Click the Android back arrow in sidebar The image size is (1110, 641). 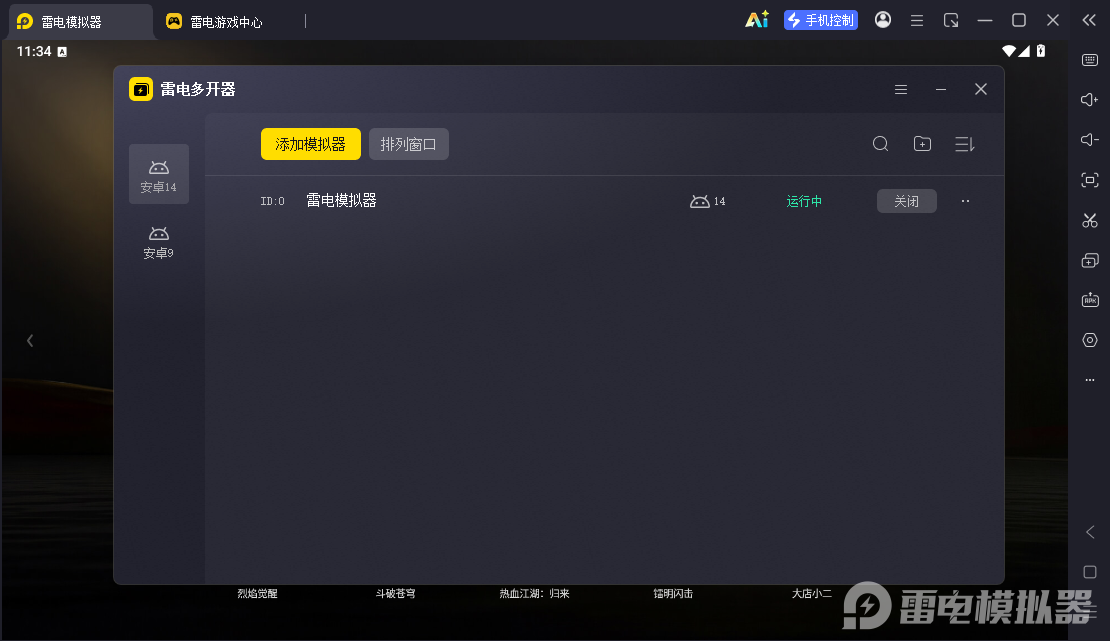1090,532
